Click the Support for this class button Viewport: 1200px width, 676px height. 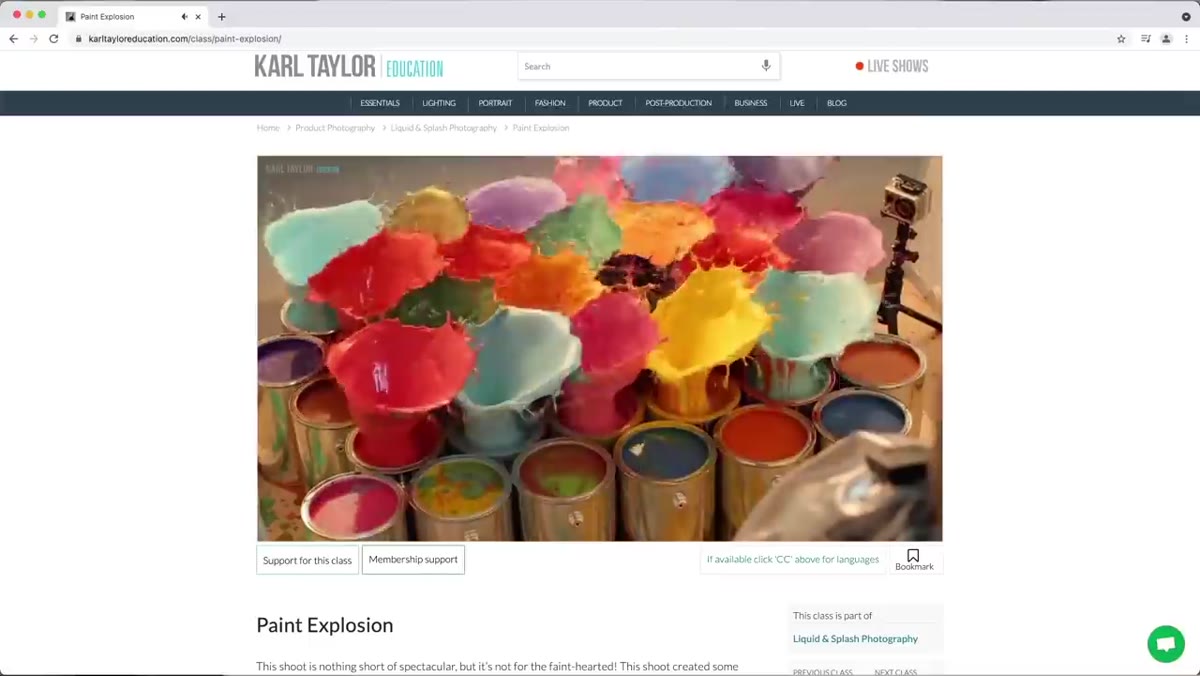tap(307, 560)
